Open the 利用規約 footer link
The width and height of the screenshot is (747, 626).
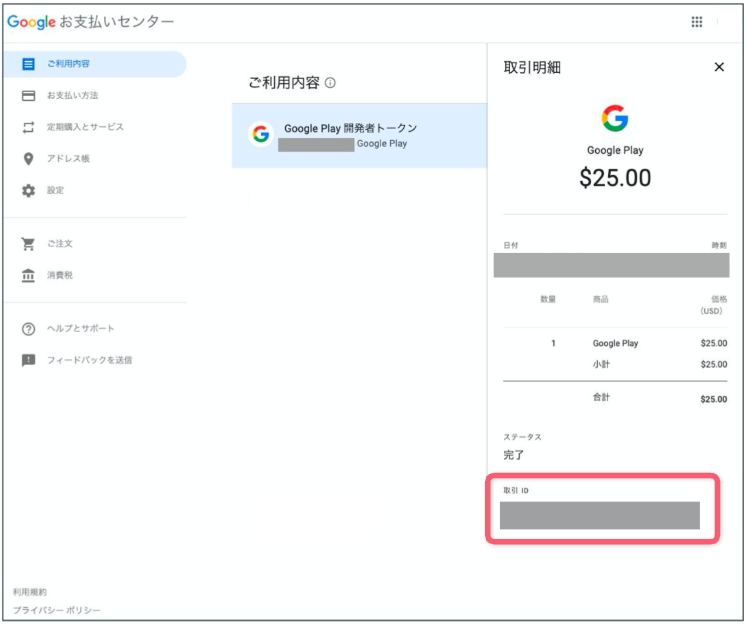(x=30, y=592)
